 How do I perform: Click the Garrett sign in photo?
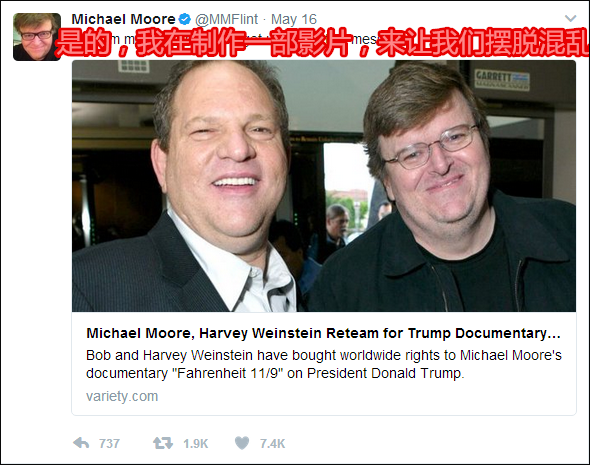(502, 79)
